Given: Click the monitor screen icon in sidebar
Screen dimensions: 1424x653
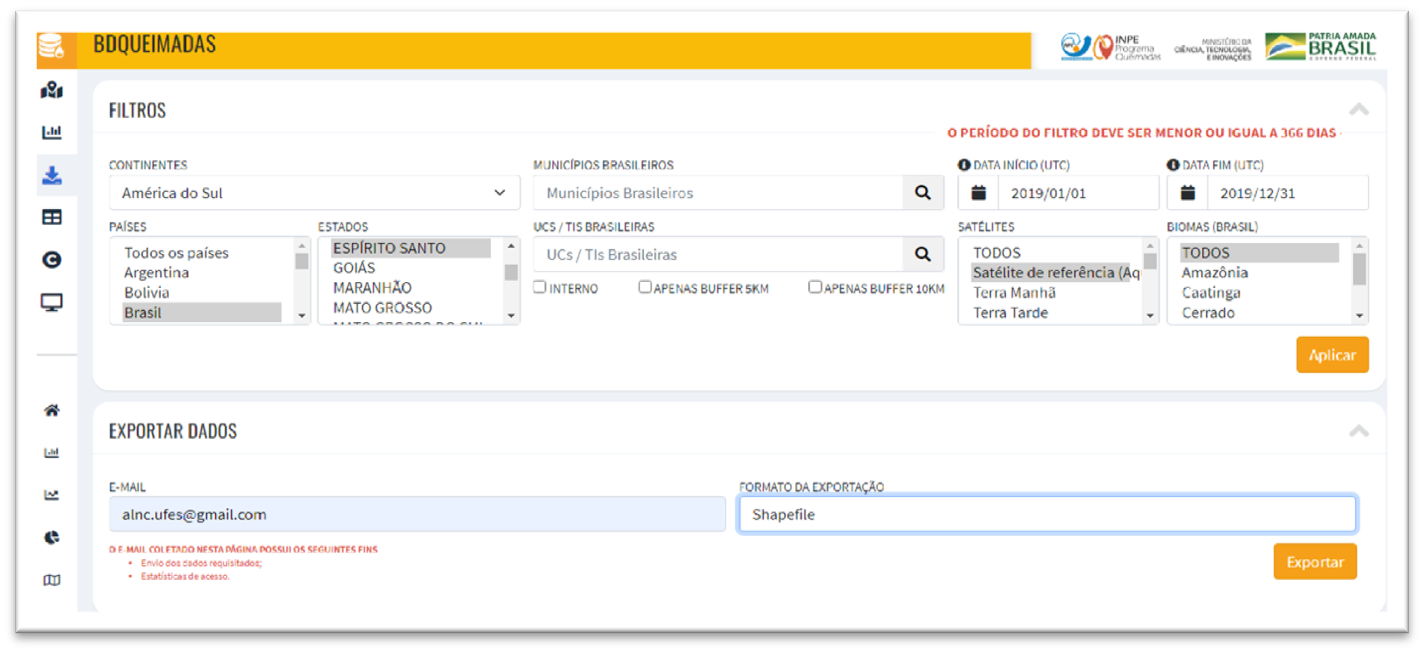Looking at the screenshot, I should pos(52,302).
